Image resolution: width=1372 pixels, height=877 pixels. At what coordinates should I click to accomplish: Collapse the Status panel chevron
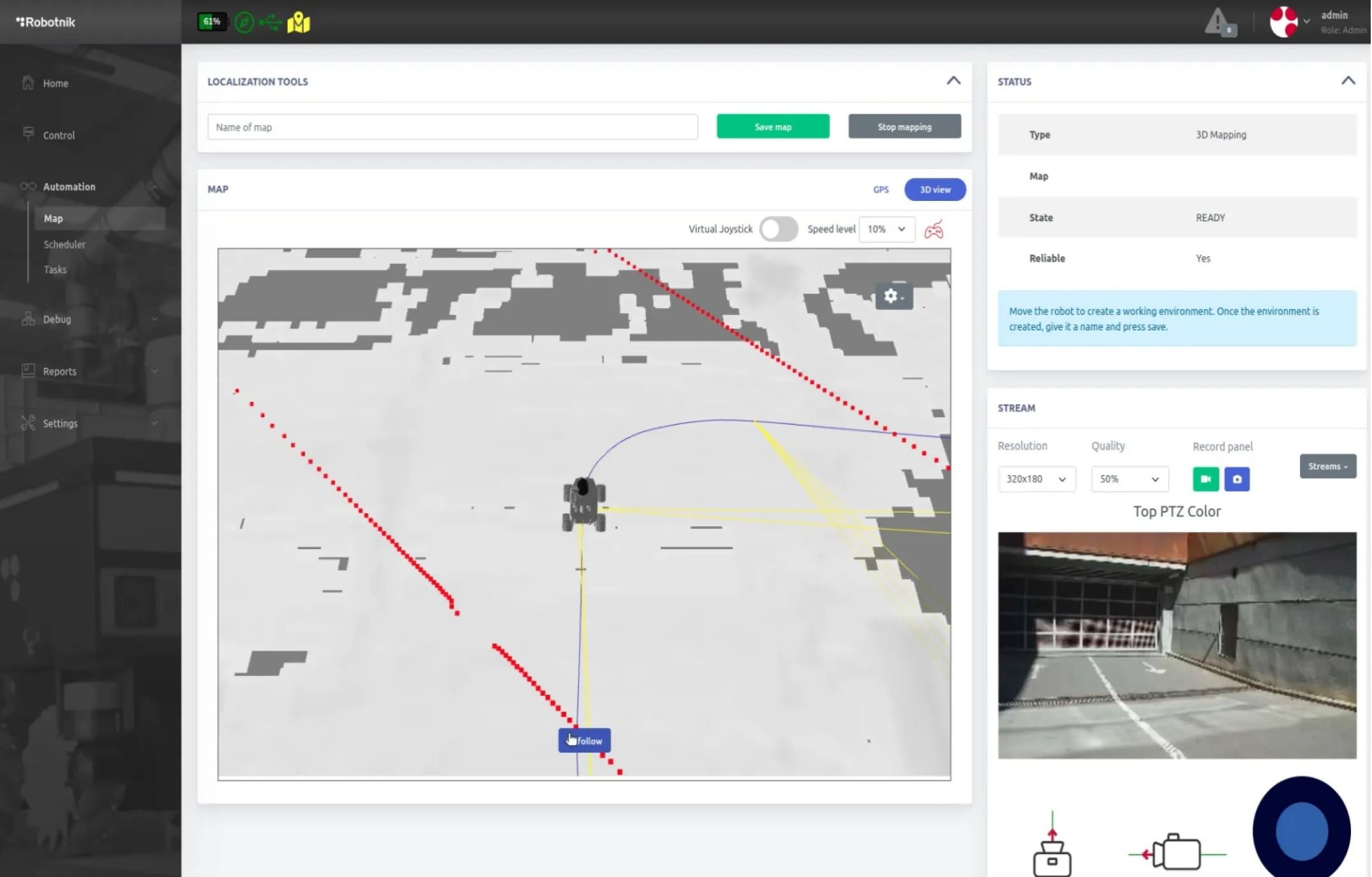click(1348, 80)
